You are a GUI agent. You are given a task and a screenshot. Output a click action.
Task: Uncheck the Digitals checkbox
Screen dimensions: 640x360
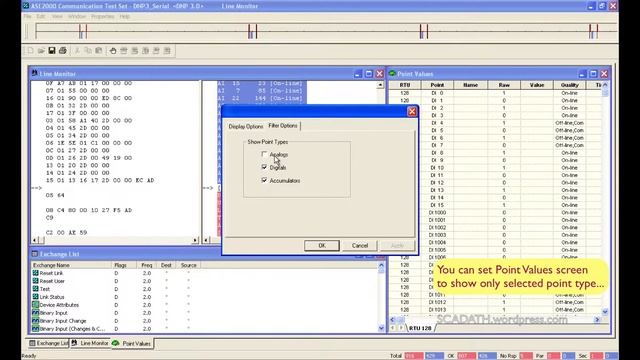click(264, 167)
